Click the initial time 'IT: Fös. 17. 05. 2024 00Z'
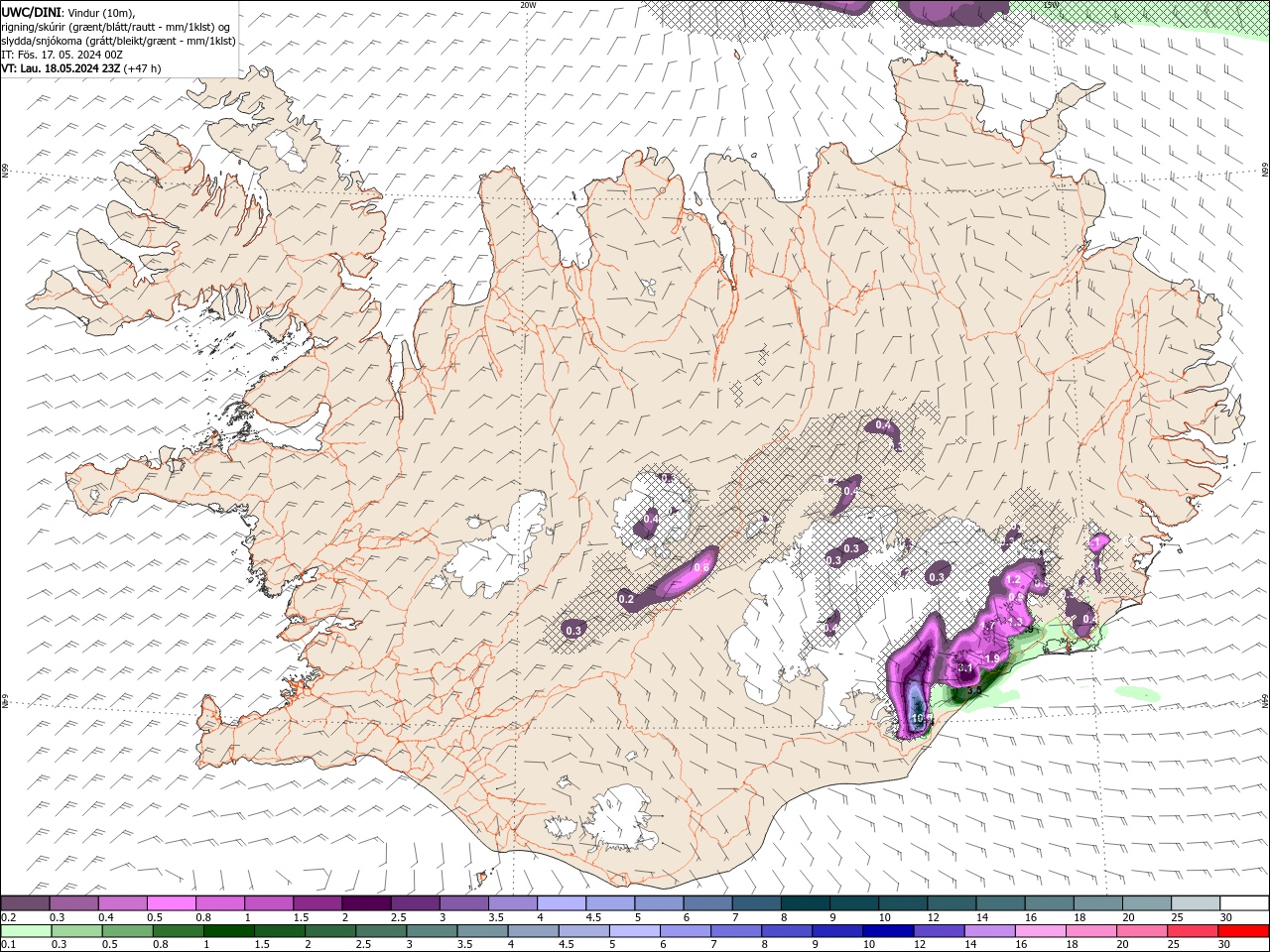The height and width of the screenshot is (952, 1270). 62,54
